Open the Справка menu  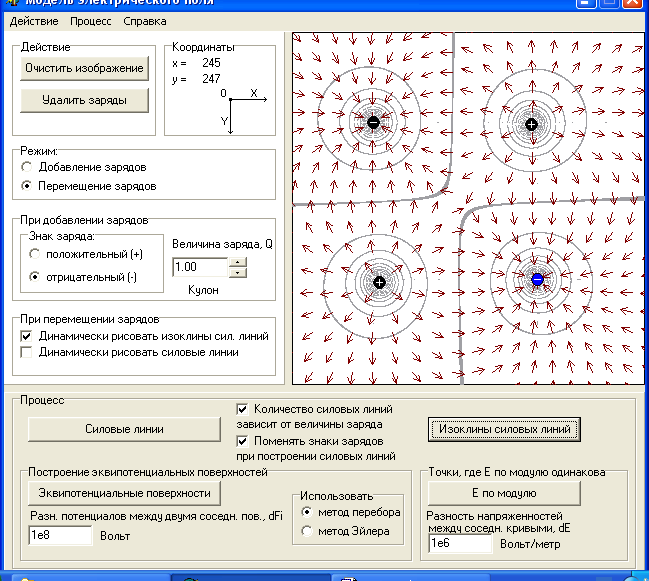pos(145,21)
